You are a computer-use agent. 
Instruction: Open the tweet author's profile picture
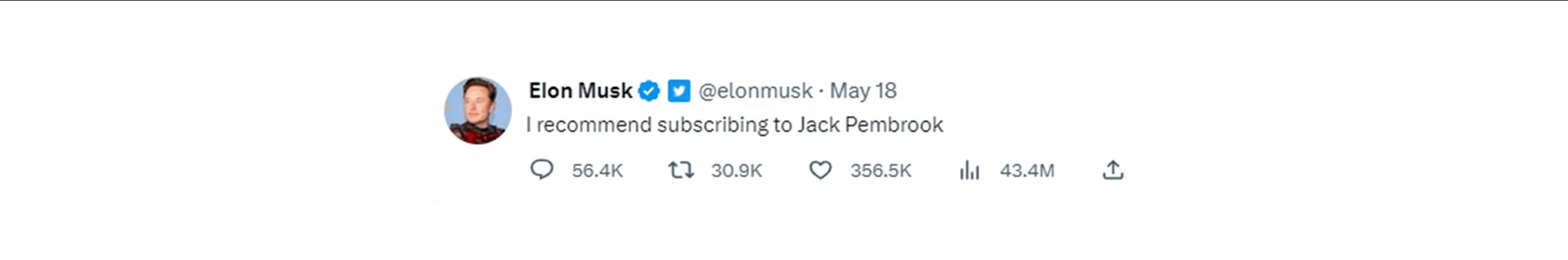click(478, 110)
